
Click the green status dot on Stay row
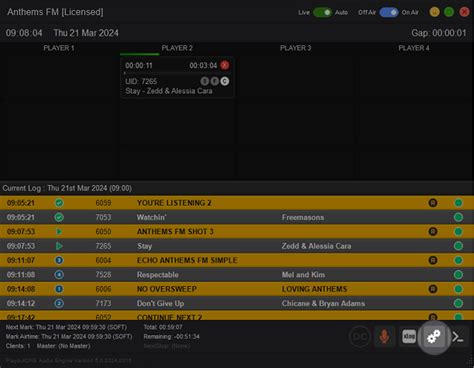458,246
